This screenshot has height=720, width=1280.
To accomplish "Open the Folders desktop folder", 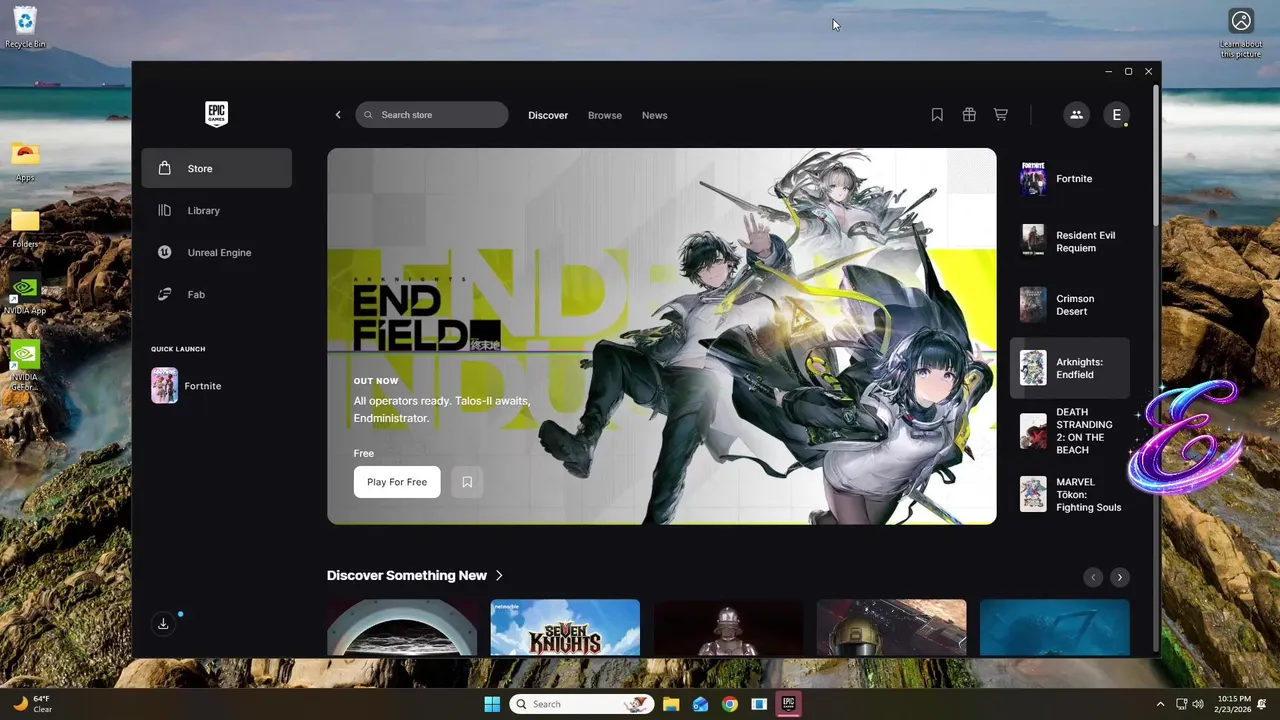I will 25,227.
